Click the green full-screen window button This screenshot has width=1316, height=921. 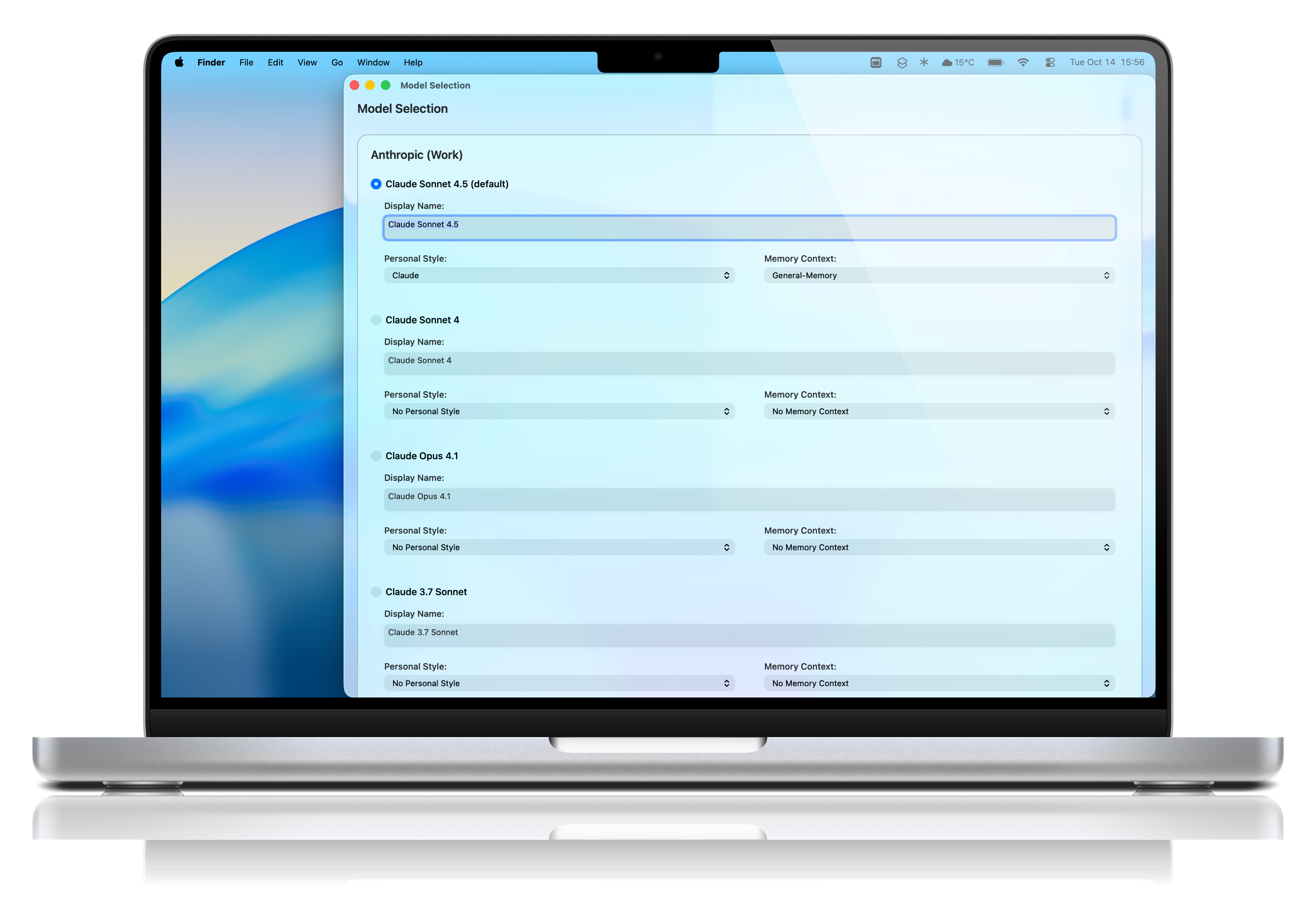(386, 86)
